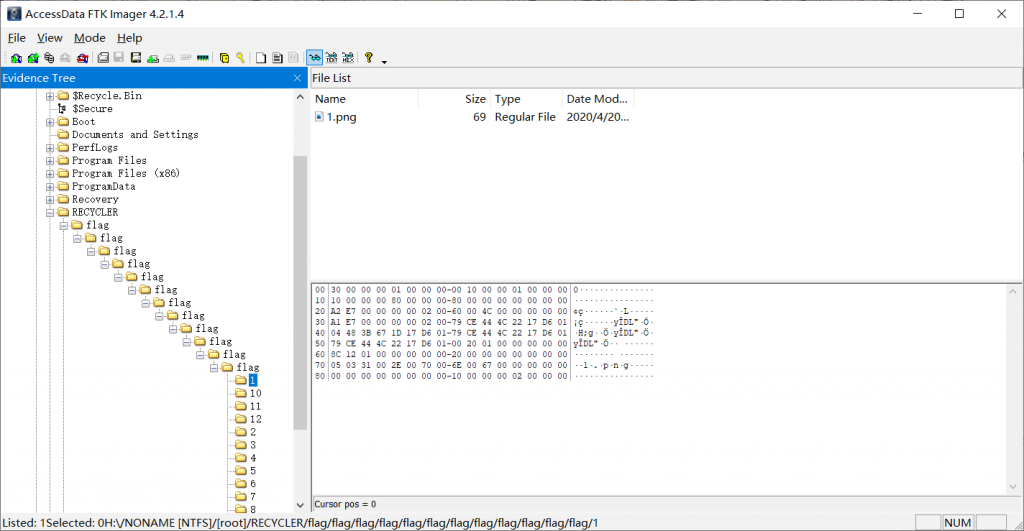This screenshot has width=1024, height=531.
Task: Select selected folder 1 in tree
Action: click(253, 380)
